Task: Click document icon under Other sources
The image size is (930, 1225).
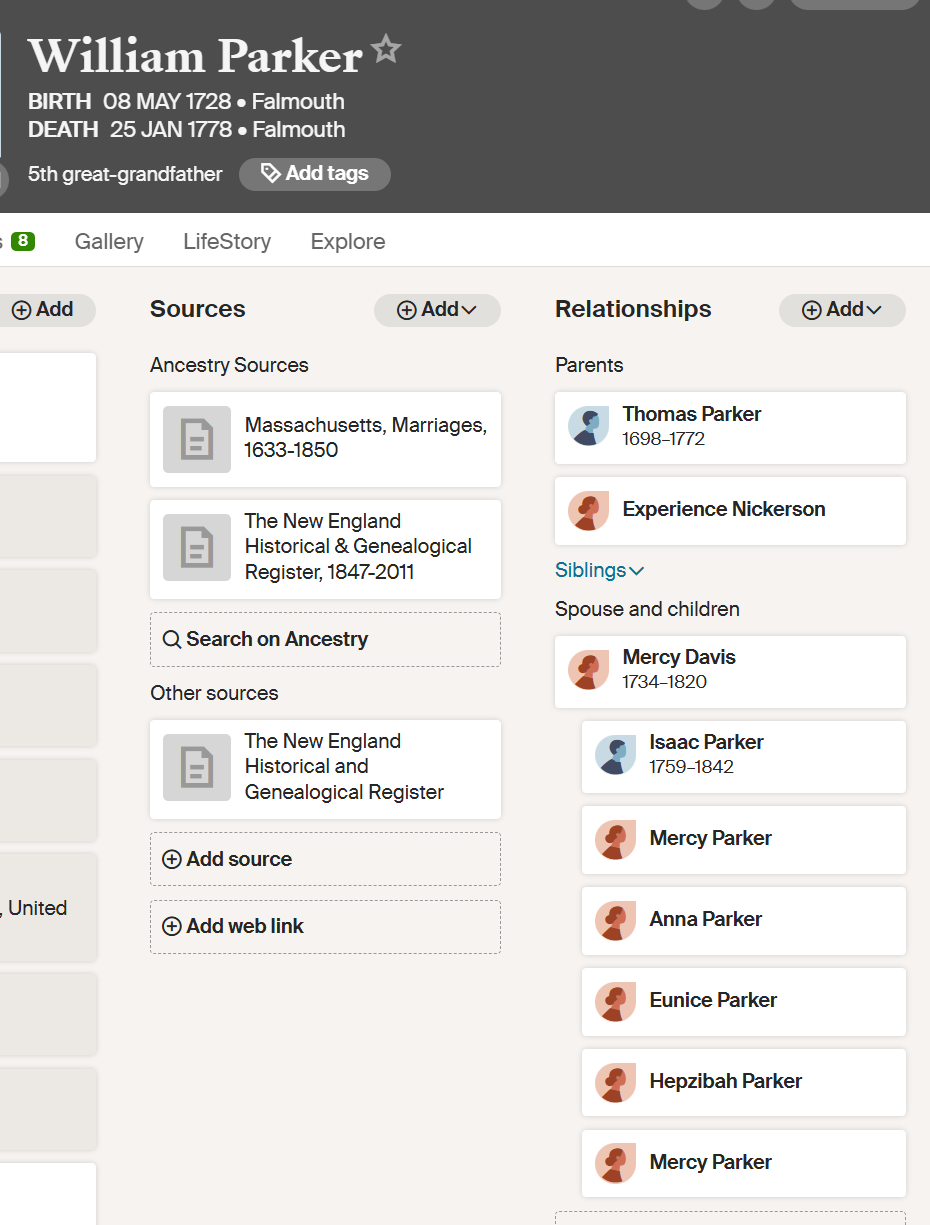Action: (x=197, y=767)
